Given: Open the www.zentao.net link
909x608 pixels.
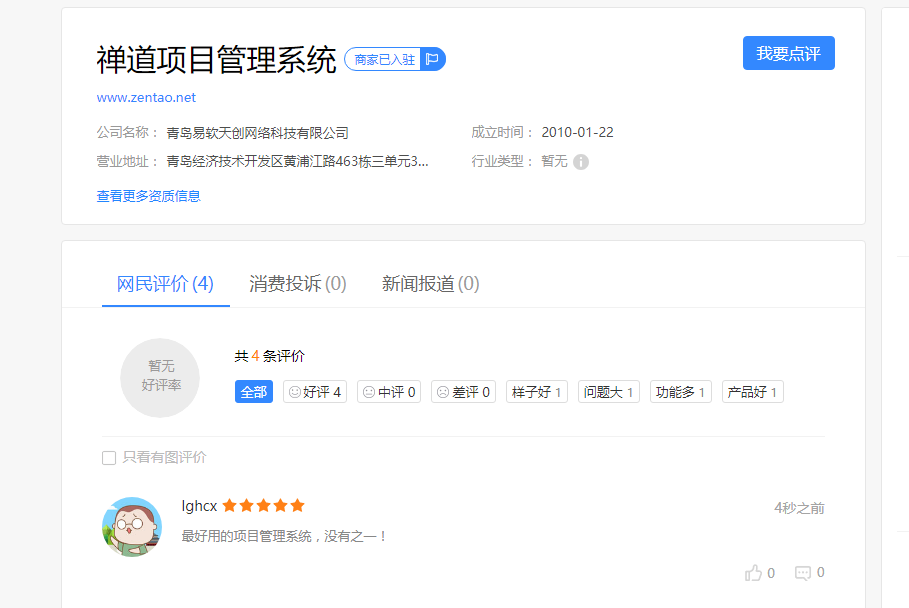Looking at the screenshot, I should [146, 97].
